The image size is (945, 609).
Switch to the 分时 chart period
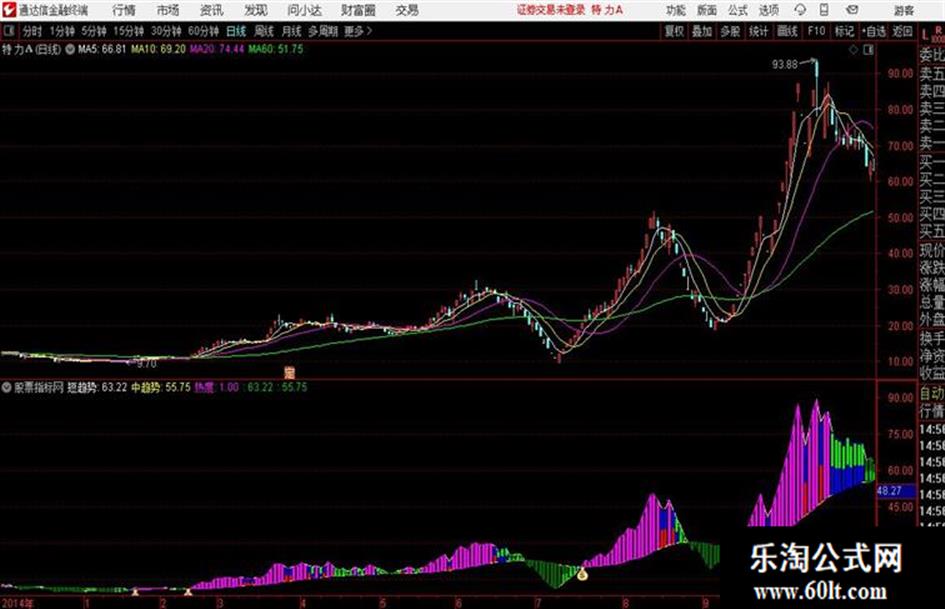pyautogui.click(x=33, y=31)
